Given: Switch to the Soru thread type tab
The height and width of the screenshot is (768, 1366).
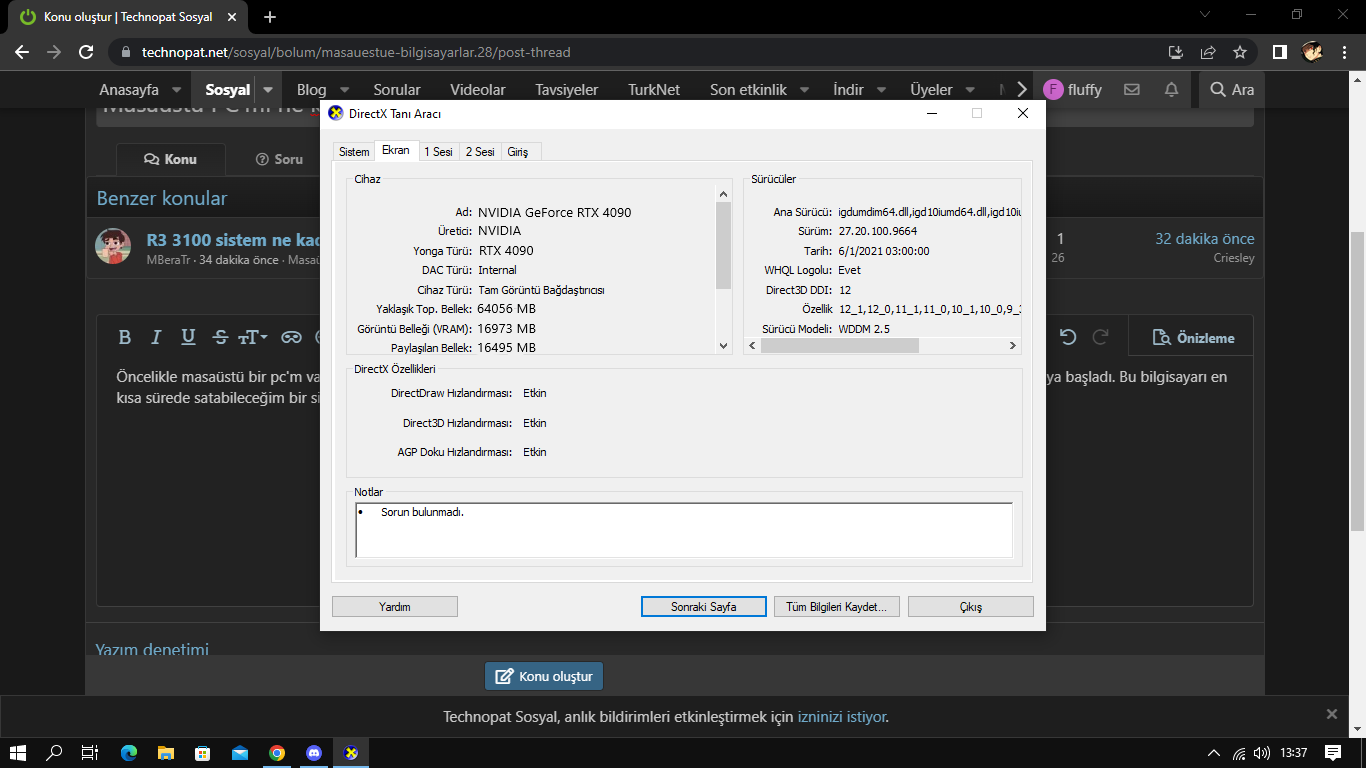Looking at the screenshot, I should click(279, 159).
